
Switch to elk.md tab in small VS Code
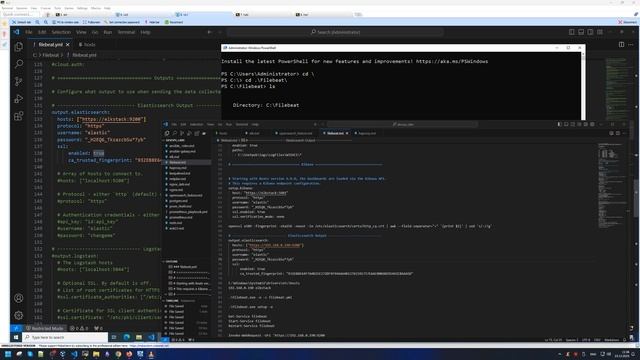(x=253, y=133)
